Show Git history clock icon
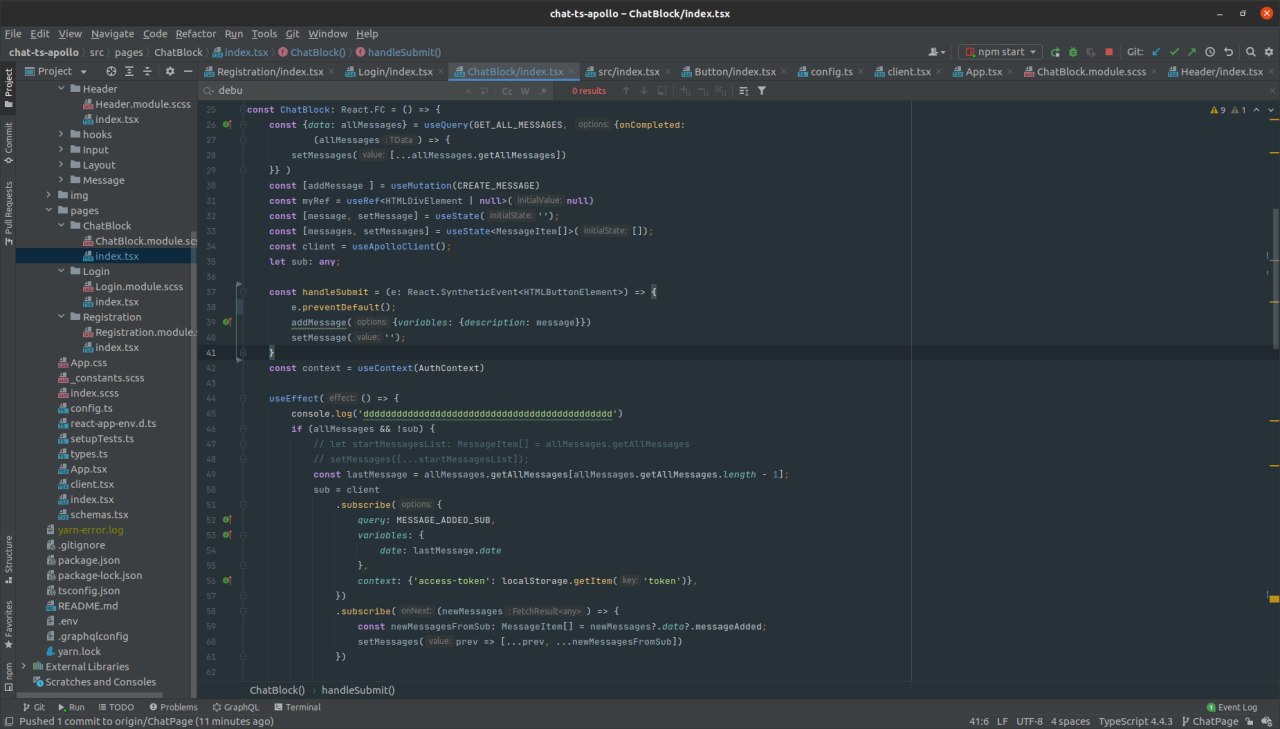Viewport: 1280px width, 729px height. point(1210,52)
